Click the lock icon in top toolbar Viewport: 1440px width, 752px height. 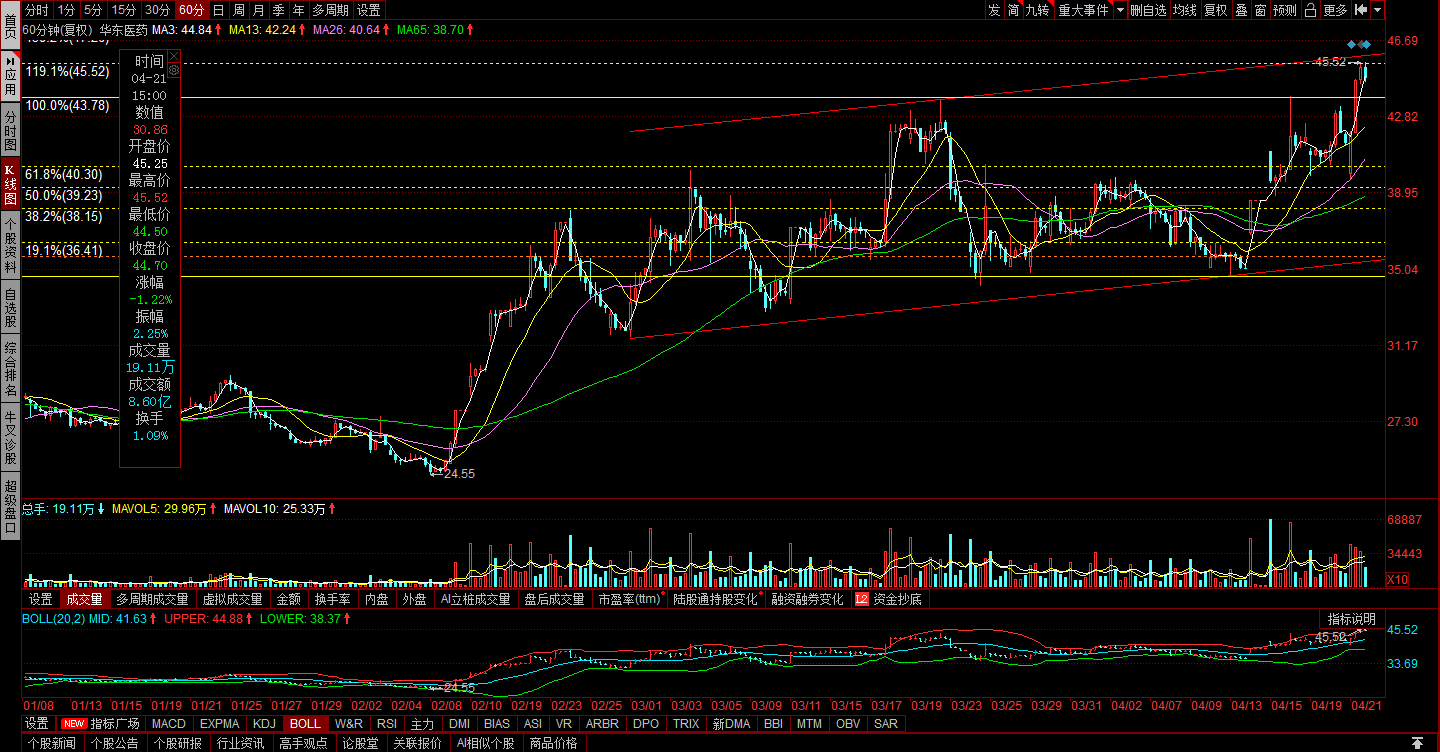click(x=1310, y=10)
